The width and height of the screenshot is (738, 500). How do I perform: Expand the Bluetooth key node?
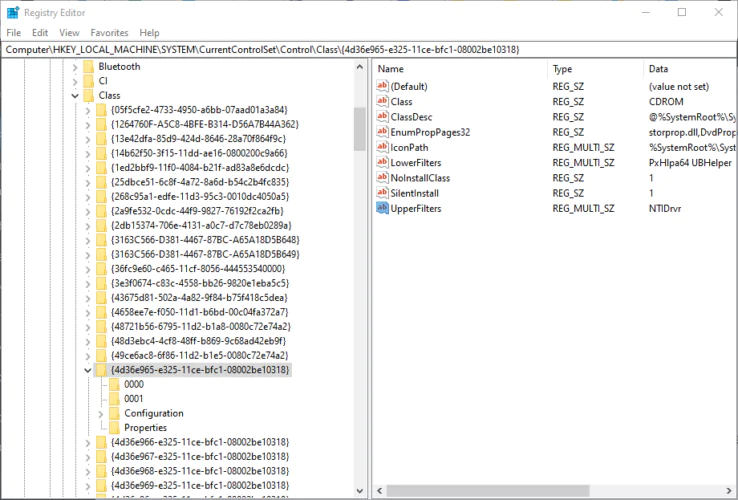pyautogui.click(x=74, y=67)
